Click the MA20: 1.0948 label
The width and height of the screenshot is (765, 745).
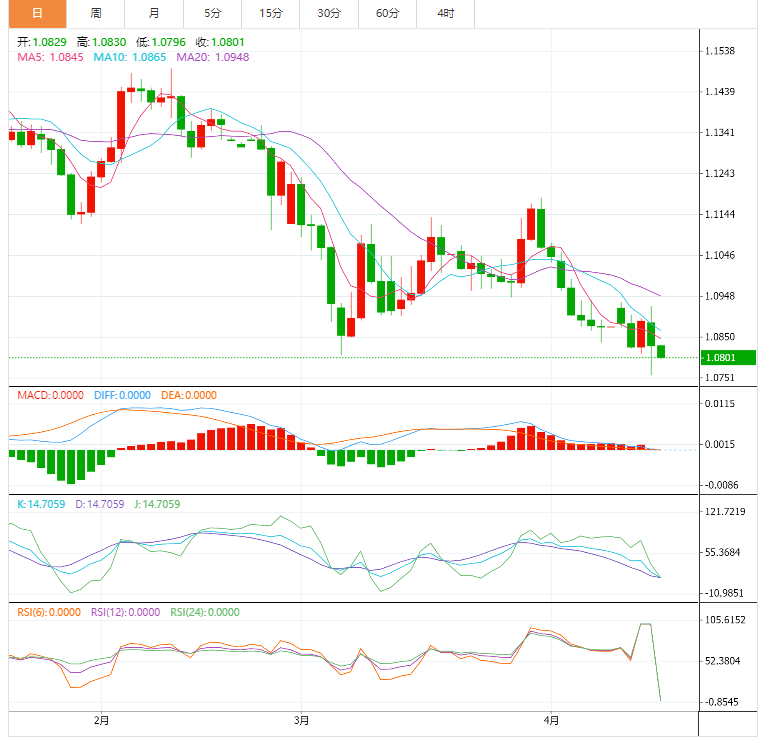[x=213, y=57]
